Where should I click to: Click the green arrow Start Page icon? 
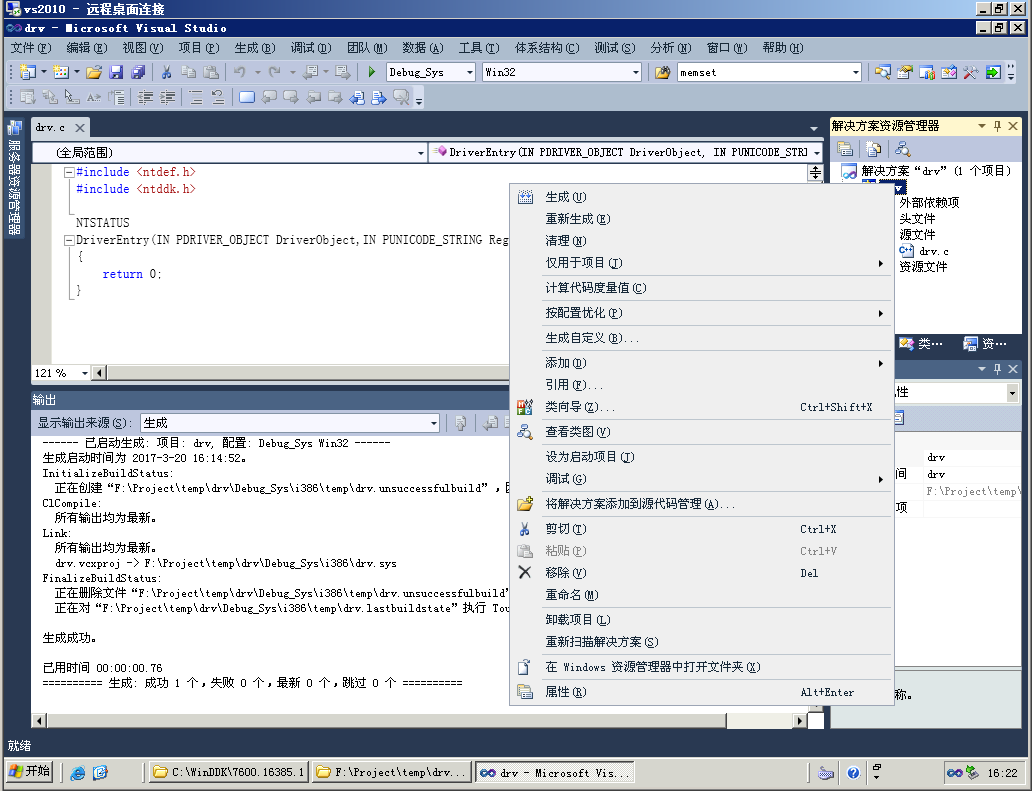(x=993, y=72)
